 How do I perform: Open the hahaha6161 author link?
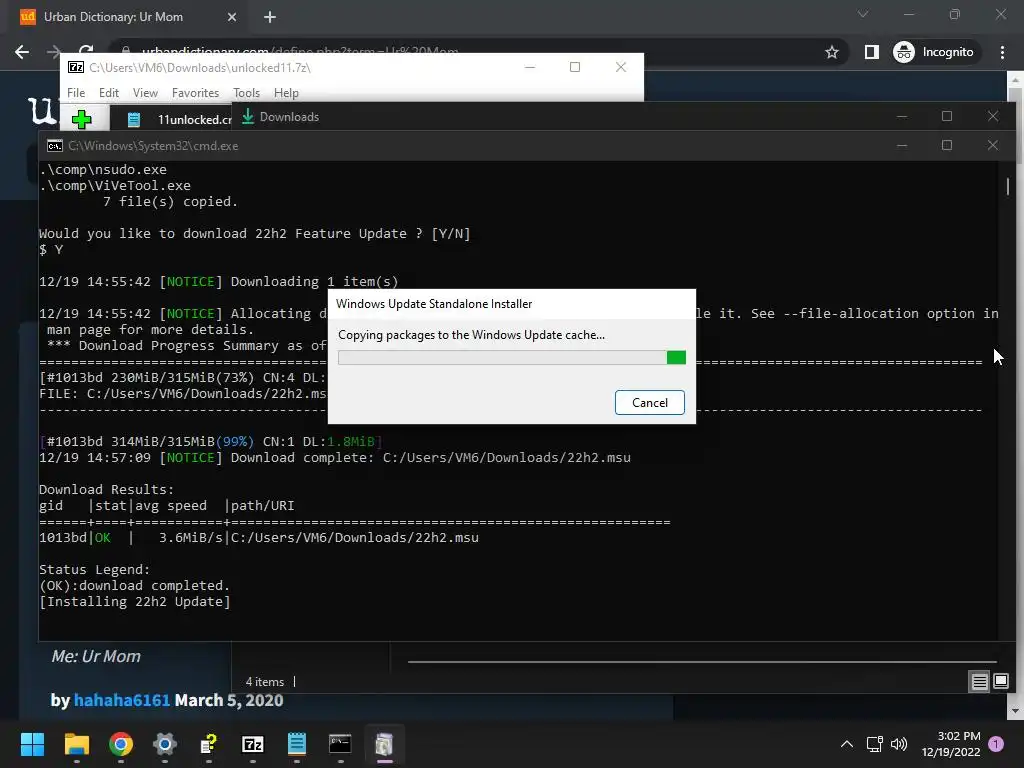click(122, 700)
